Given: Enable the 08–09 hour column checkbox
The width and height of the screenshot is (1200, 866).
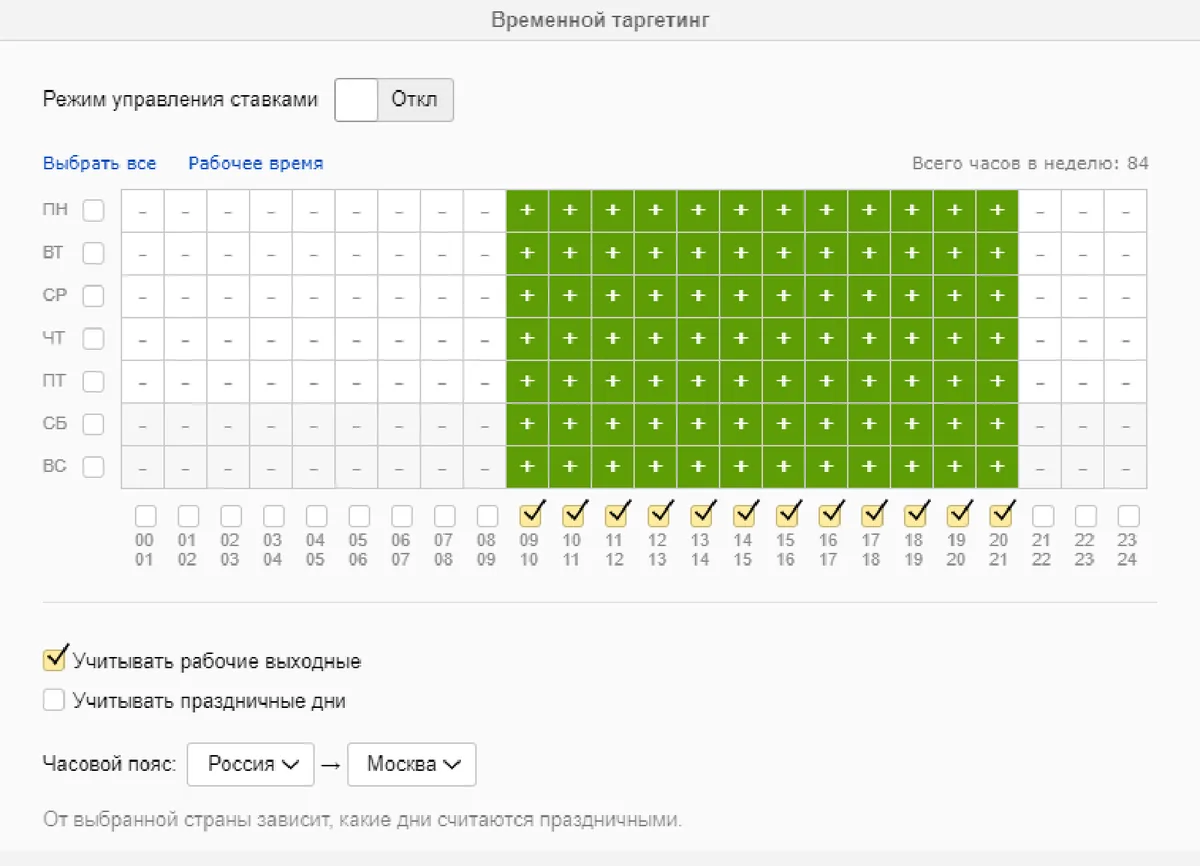Looking at the screenshot, I should [x=487, y=516].
